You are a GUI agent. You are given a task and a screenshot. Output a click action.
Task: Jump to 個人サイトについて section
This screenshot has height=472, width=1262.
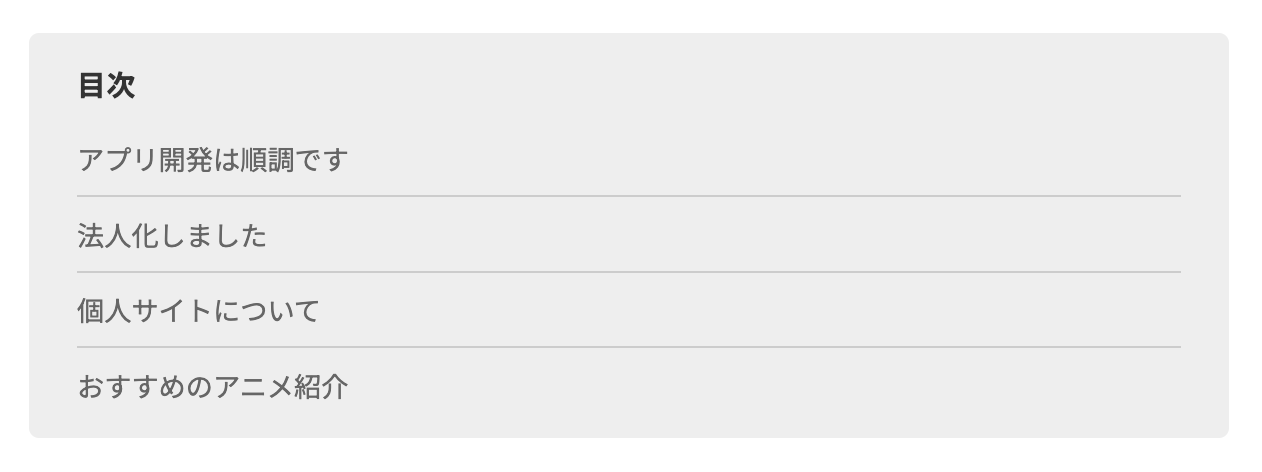click(x=198, y=311)
